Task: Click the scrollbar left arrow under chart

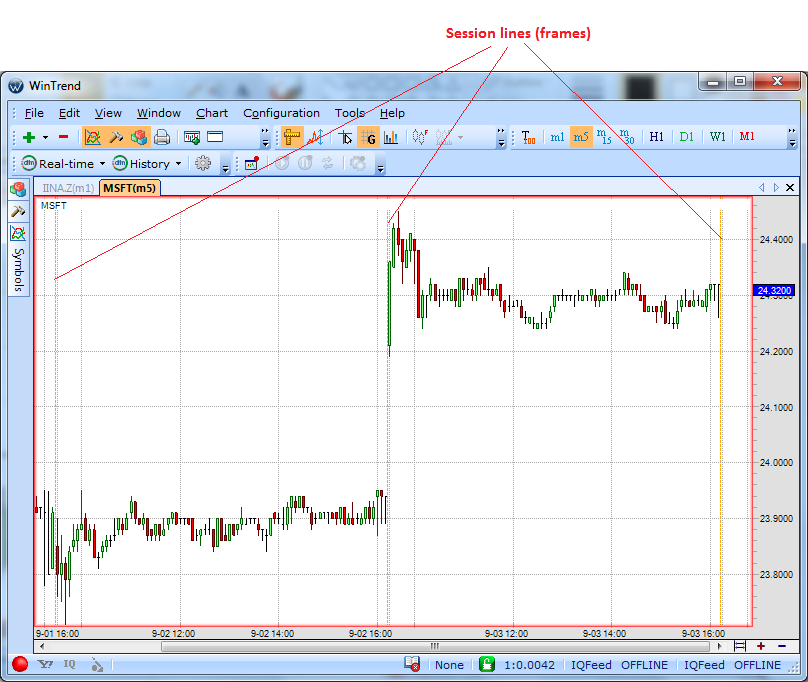Action: coord(42,646)
